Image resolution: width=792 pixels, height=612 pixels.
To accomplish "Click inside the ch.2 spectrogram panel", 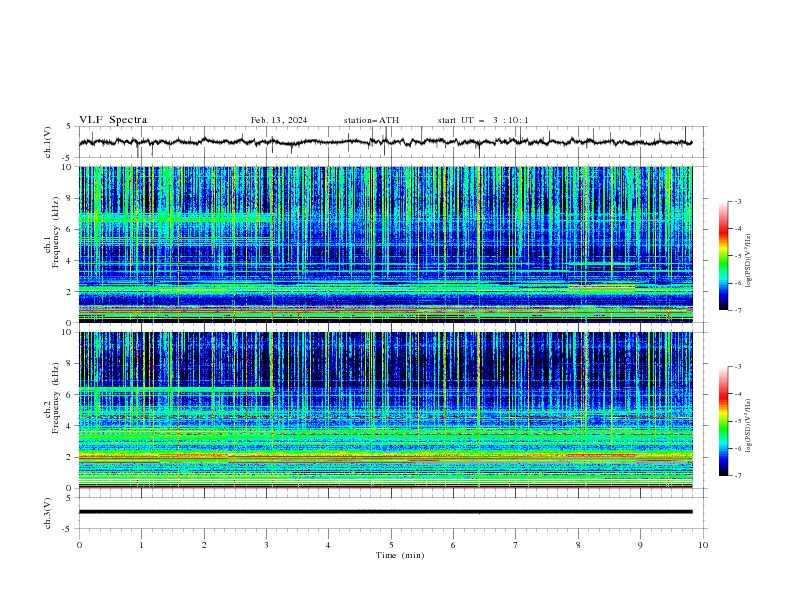I will click(x=386, y=410).
